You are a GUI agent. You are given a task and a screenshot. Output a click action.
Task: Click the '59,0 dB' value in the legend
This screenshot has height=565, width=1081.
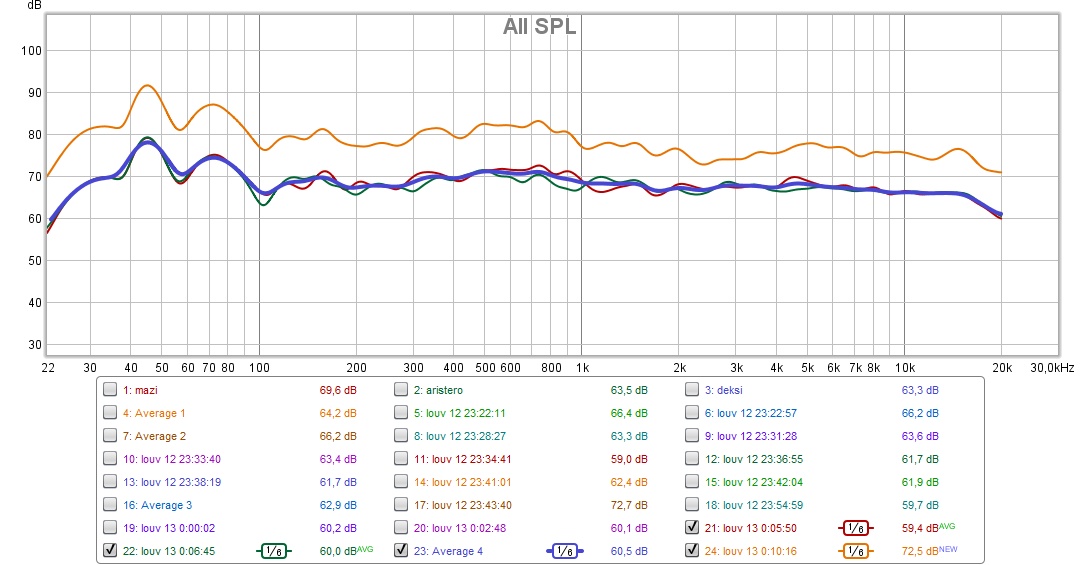click(x=629, y=459)
